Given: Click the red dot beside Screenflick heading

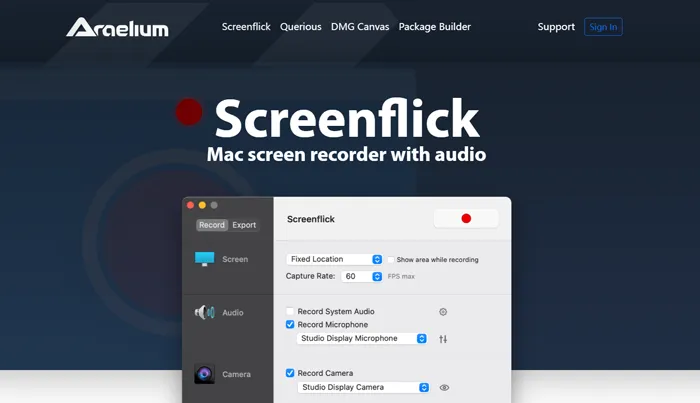Looking at the screenshot, I should [189, 112].
